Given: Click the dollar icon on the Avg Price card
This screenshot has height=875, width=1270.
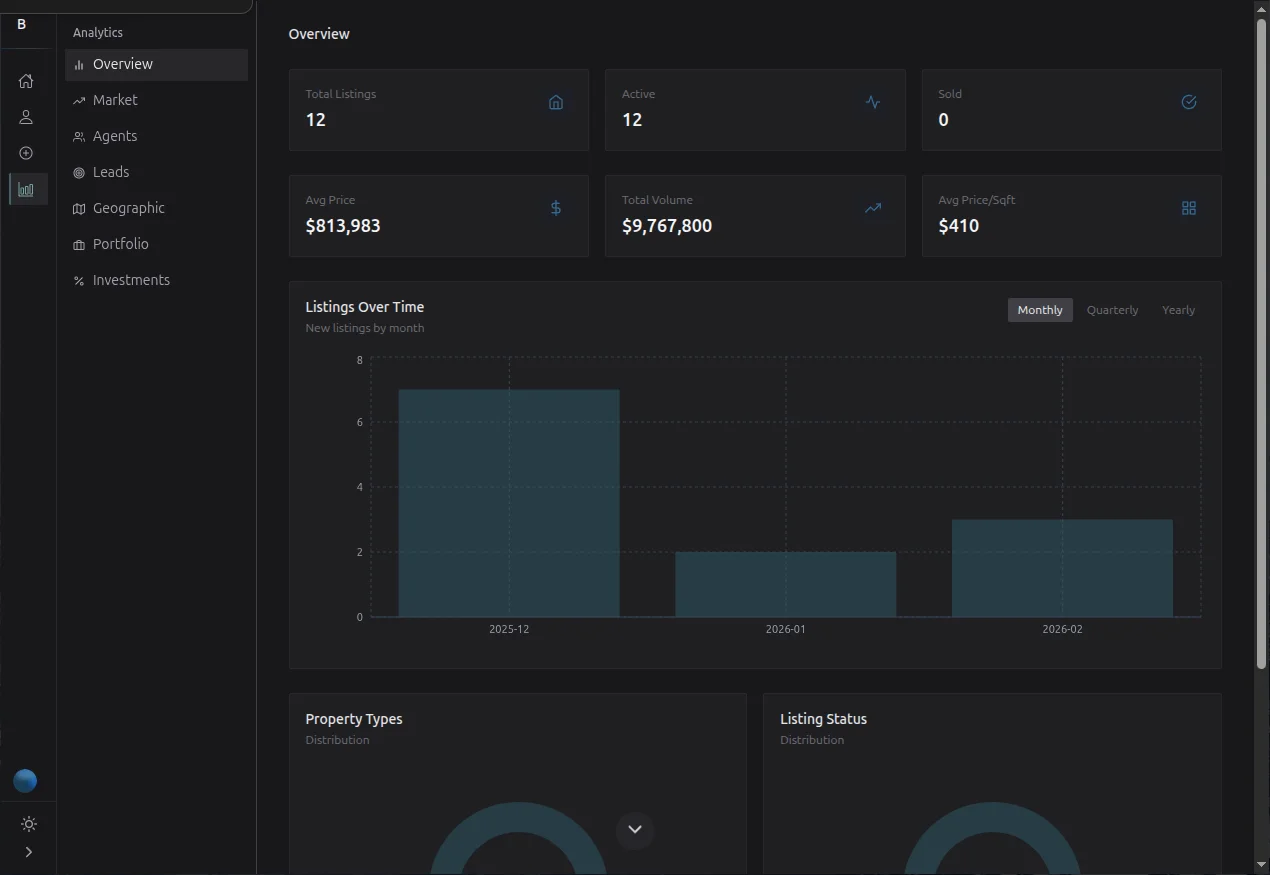Looking at the screenshot, I should [556, 208].
